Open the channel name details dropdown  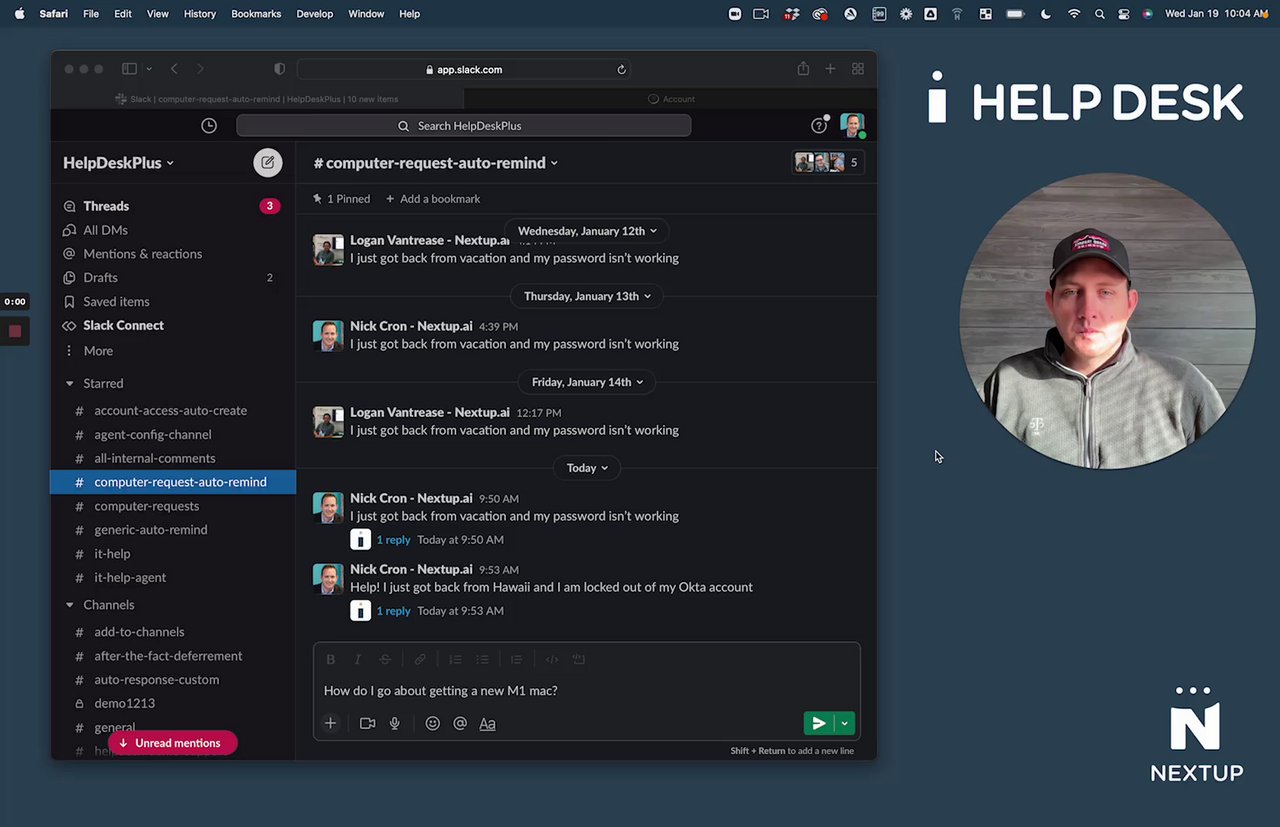pyautogui.click(x=436, y=163)
